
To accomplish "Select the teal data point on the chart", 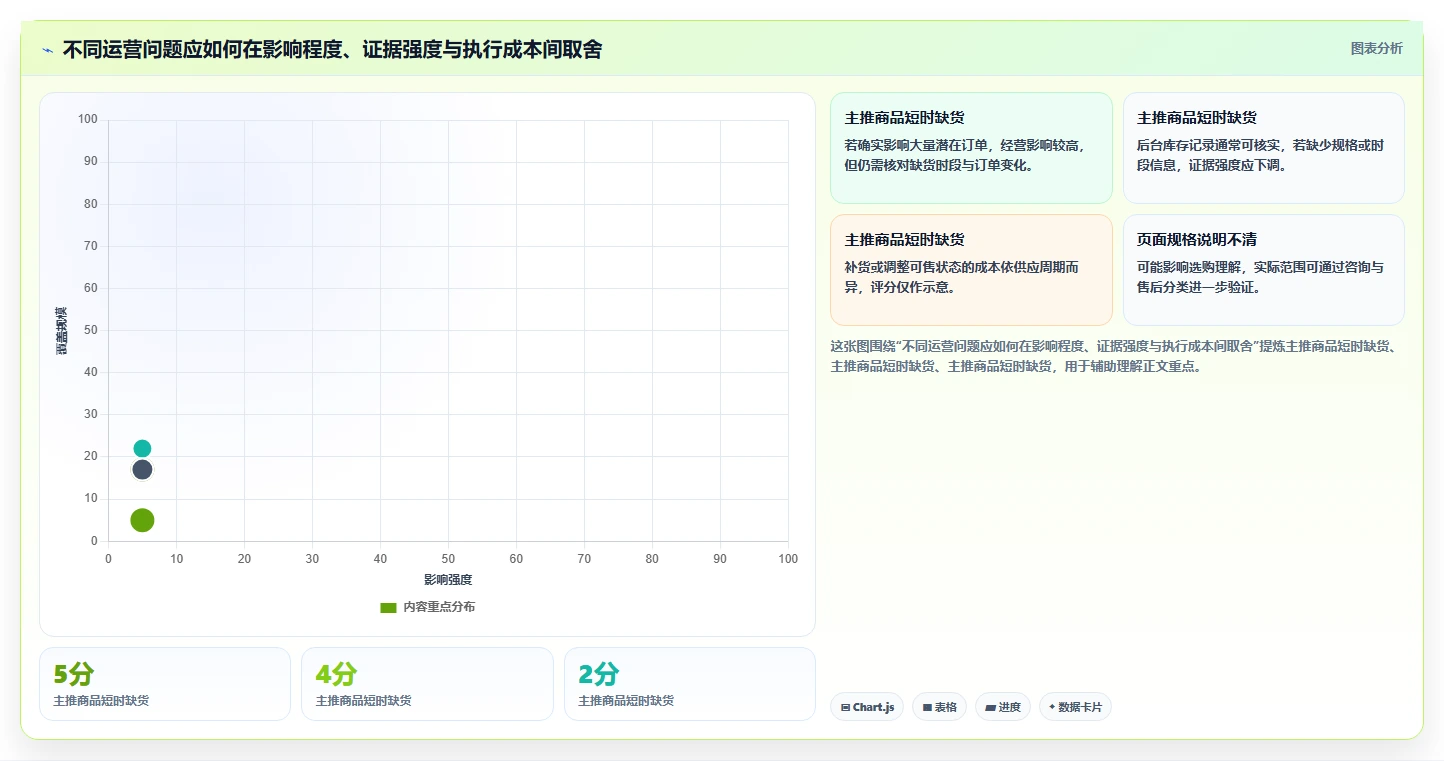I will (x=142, y=449).
